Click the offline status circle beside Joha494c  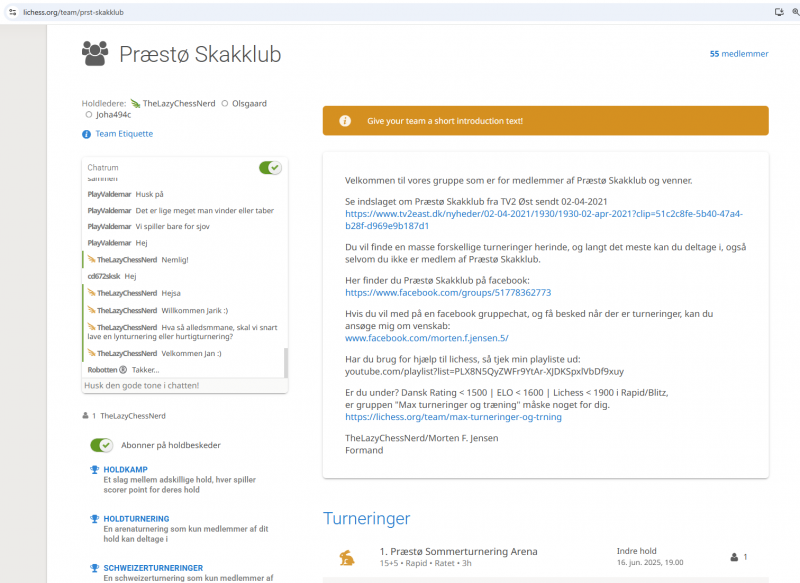[x=89, y=115]
